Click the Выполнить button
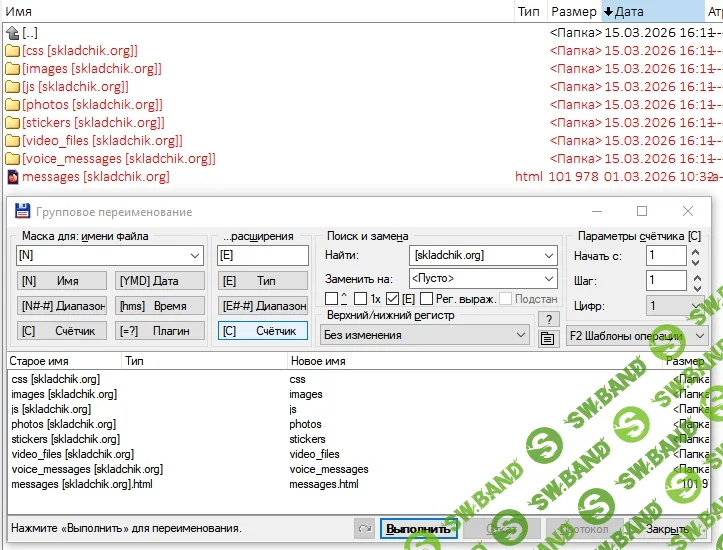 coord(418,528)
